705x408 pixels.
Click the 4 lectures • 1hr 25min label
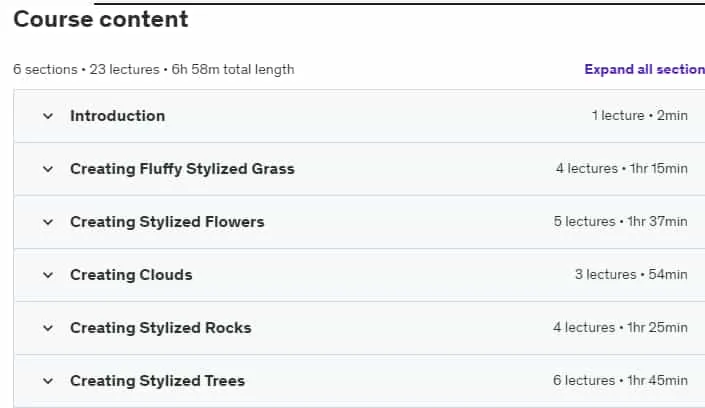pos(620,328)
